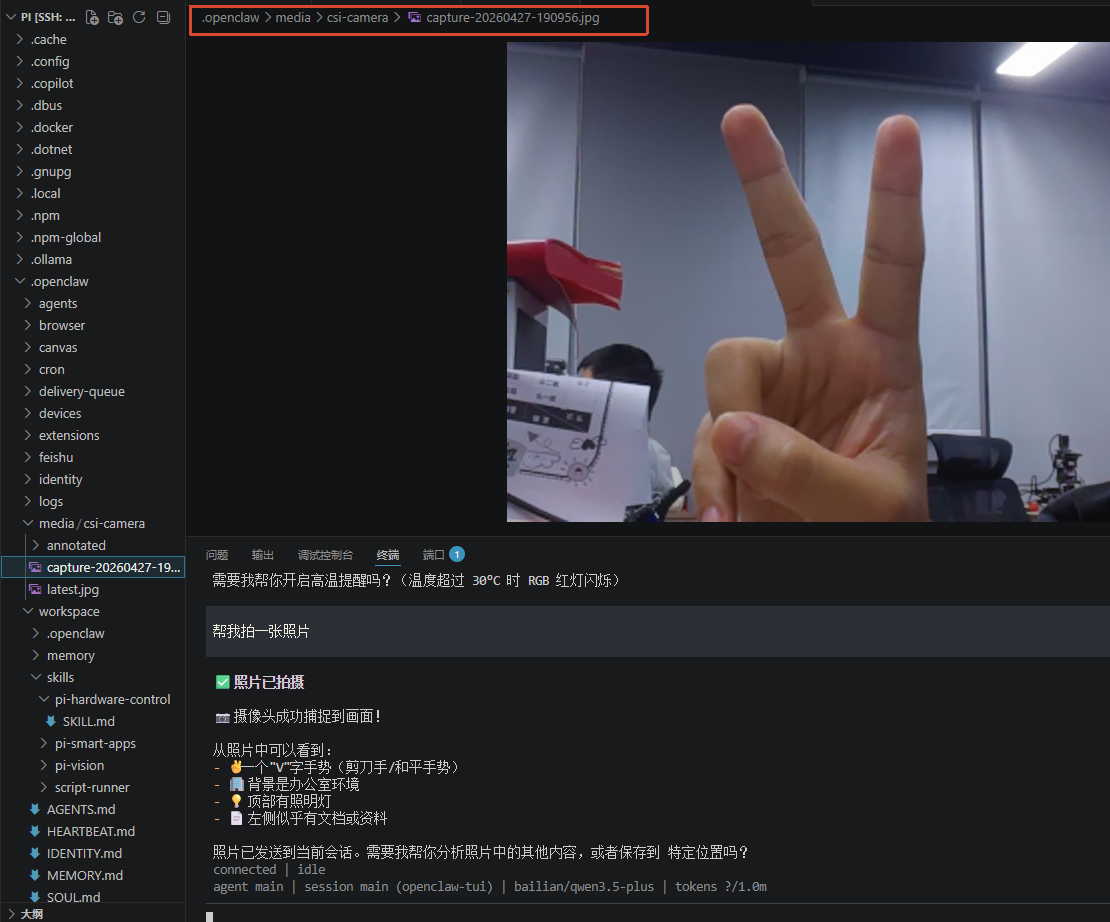This screenshot has width=1110, height=922.
Task: Refresh the explorer file tree
Action: click(x=139, y=17)
